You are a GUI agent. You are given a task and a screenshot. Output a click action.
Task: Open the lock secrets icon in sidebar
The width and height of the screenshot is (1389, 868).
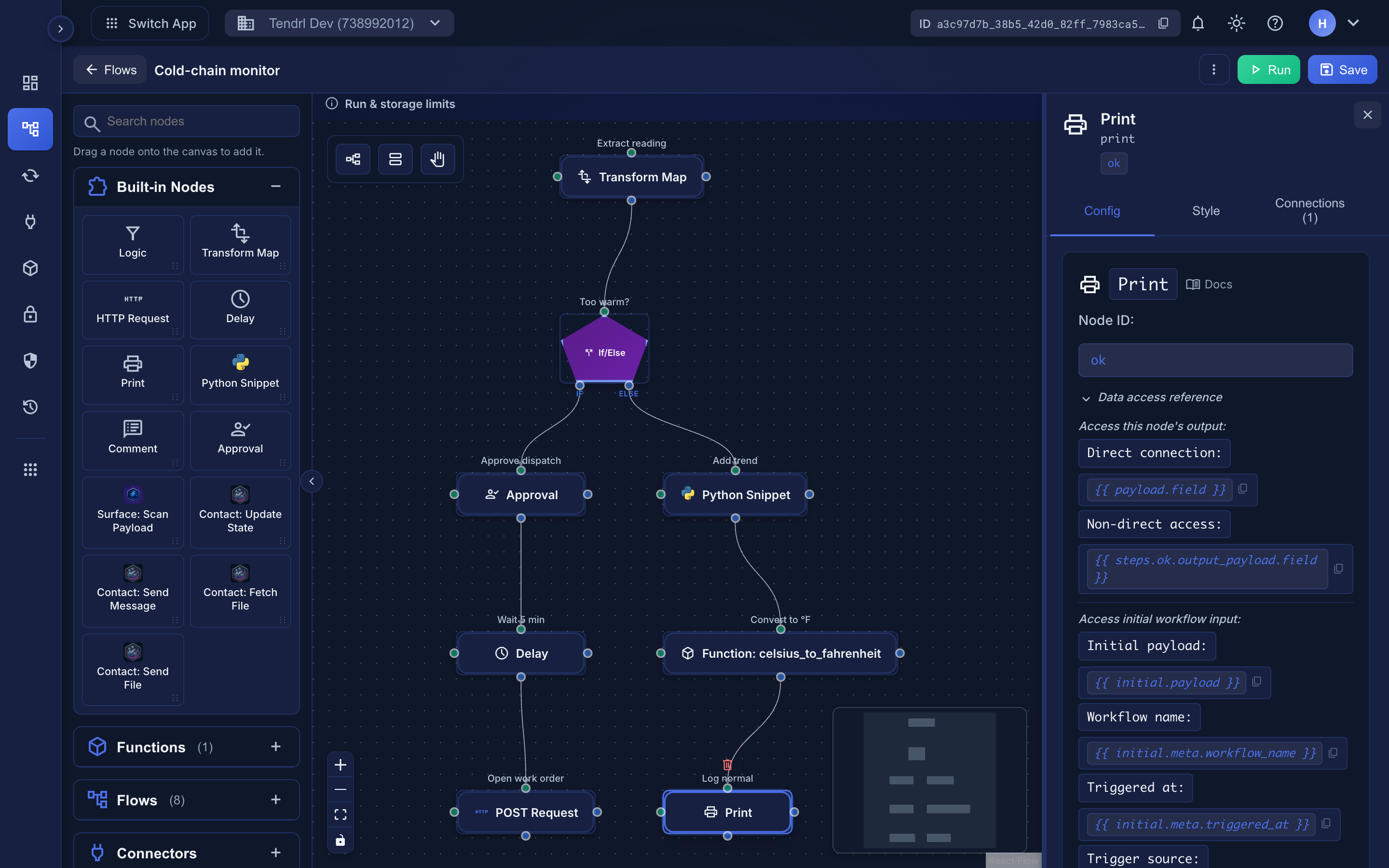[x=30, y=314]
